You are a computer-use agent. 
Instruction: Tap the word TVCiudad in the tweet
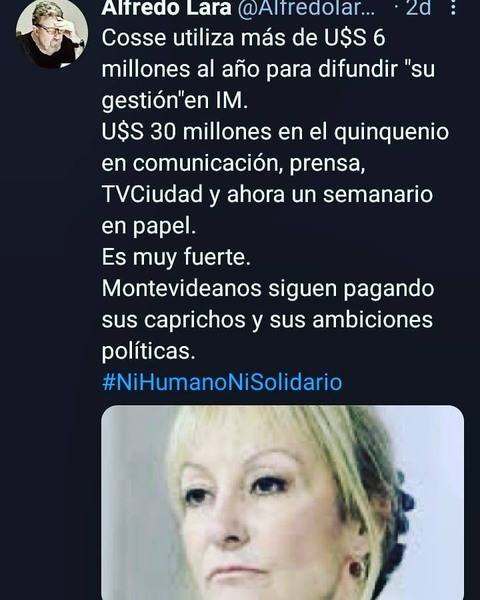(152, 194)
